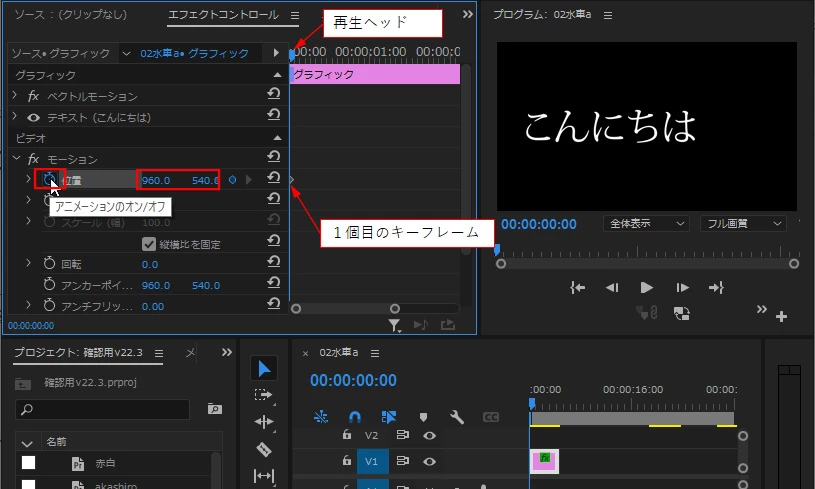Toggle テキスト (こんにちは) layer visibility eye
This screenshot has width=815, height=489.
point(33,118)
